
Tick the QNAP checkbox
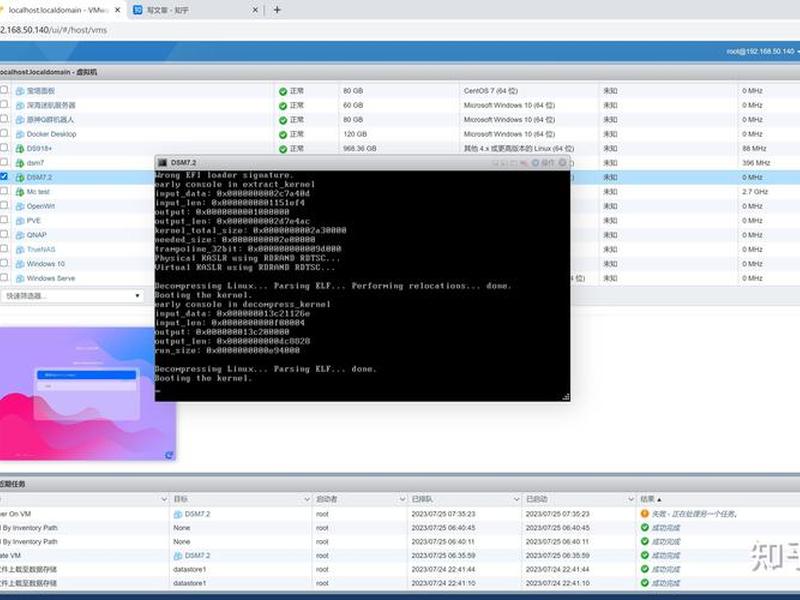(4, 234)
